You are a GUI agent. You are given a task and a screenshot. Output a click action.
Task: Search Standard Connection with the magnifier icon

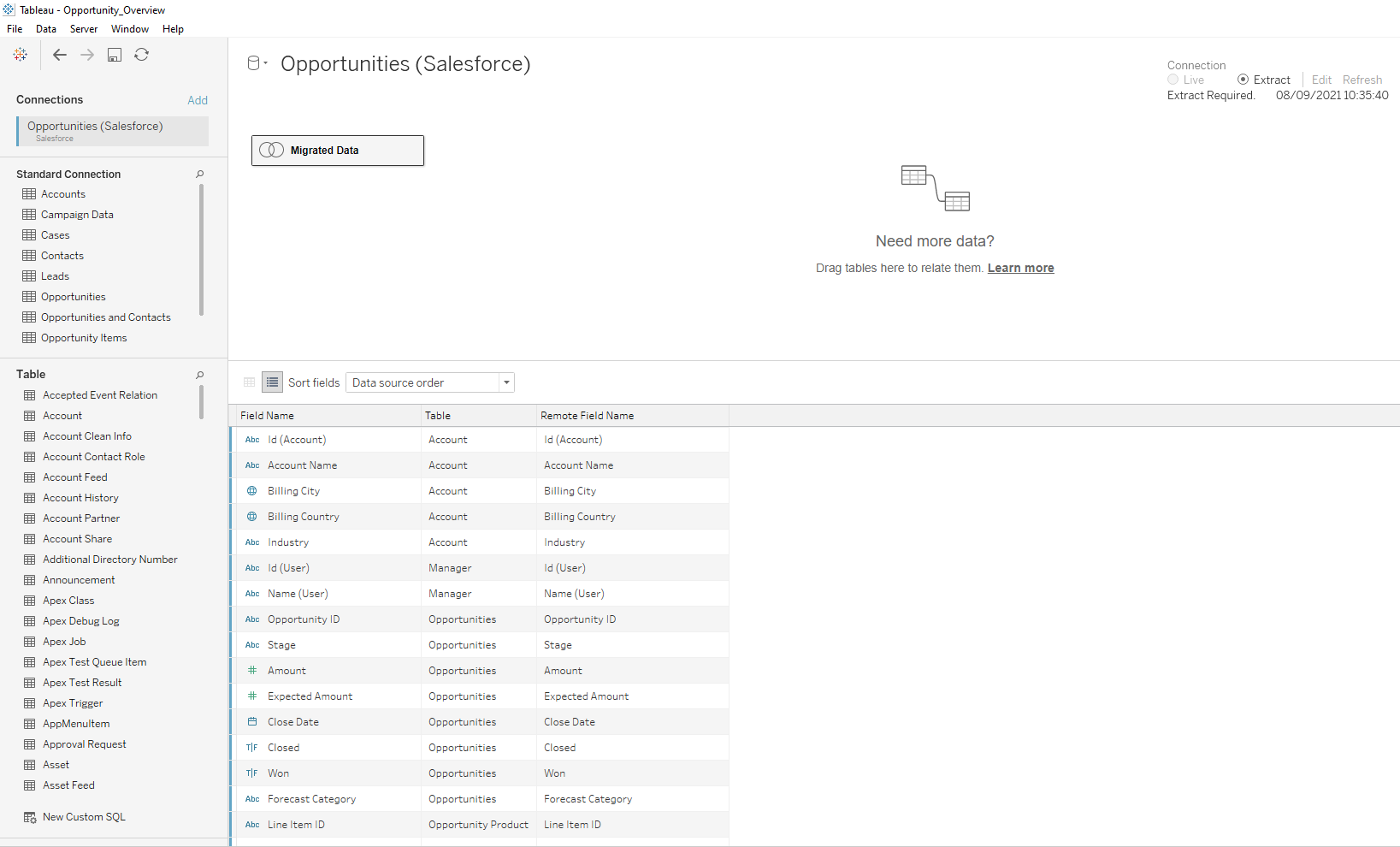pyautogui.click(x=200, y=174)
